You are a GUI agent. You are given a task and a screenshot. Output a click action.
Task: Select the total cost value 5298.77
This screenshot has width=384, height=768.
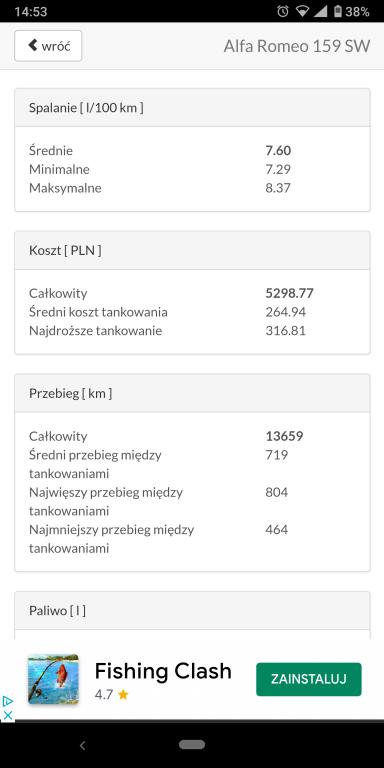pyautogui.click(x=289, y=293)
